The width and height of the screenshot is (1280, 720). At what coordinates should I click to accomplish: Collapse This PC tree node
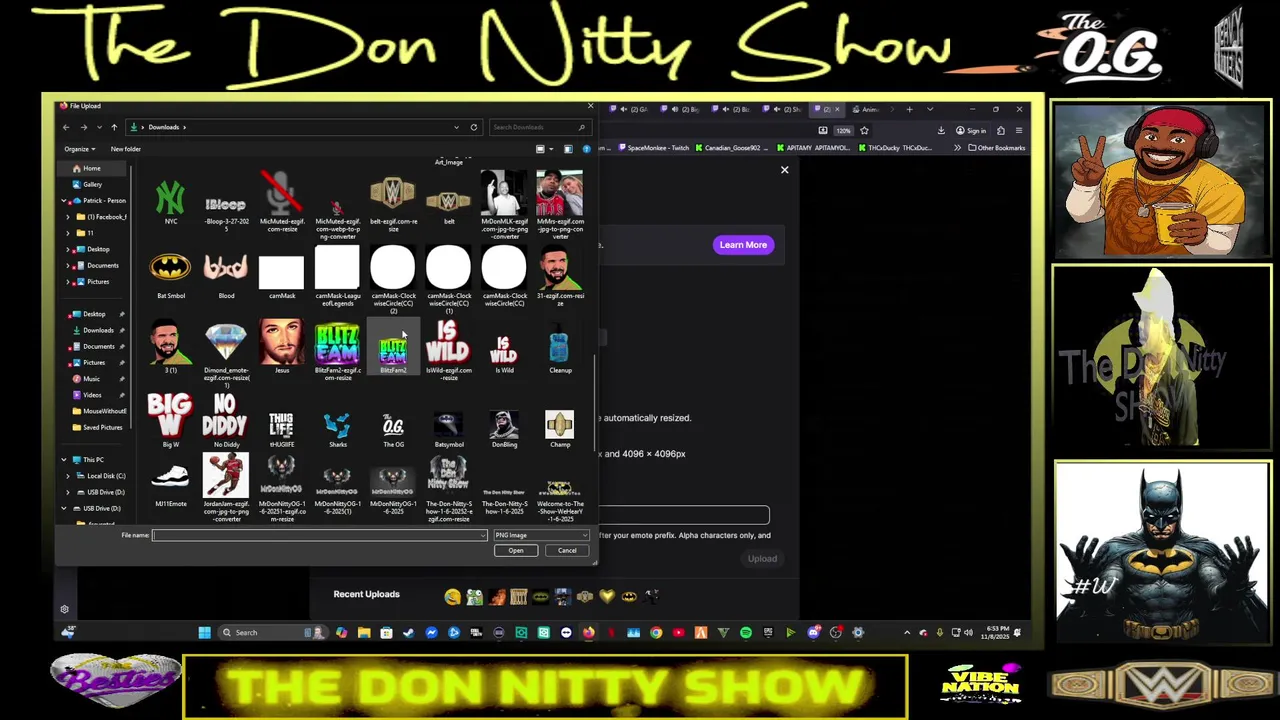click(64, 460)
